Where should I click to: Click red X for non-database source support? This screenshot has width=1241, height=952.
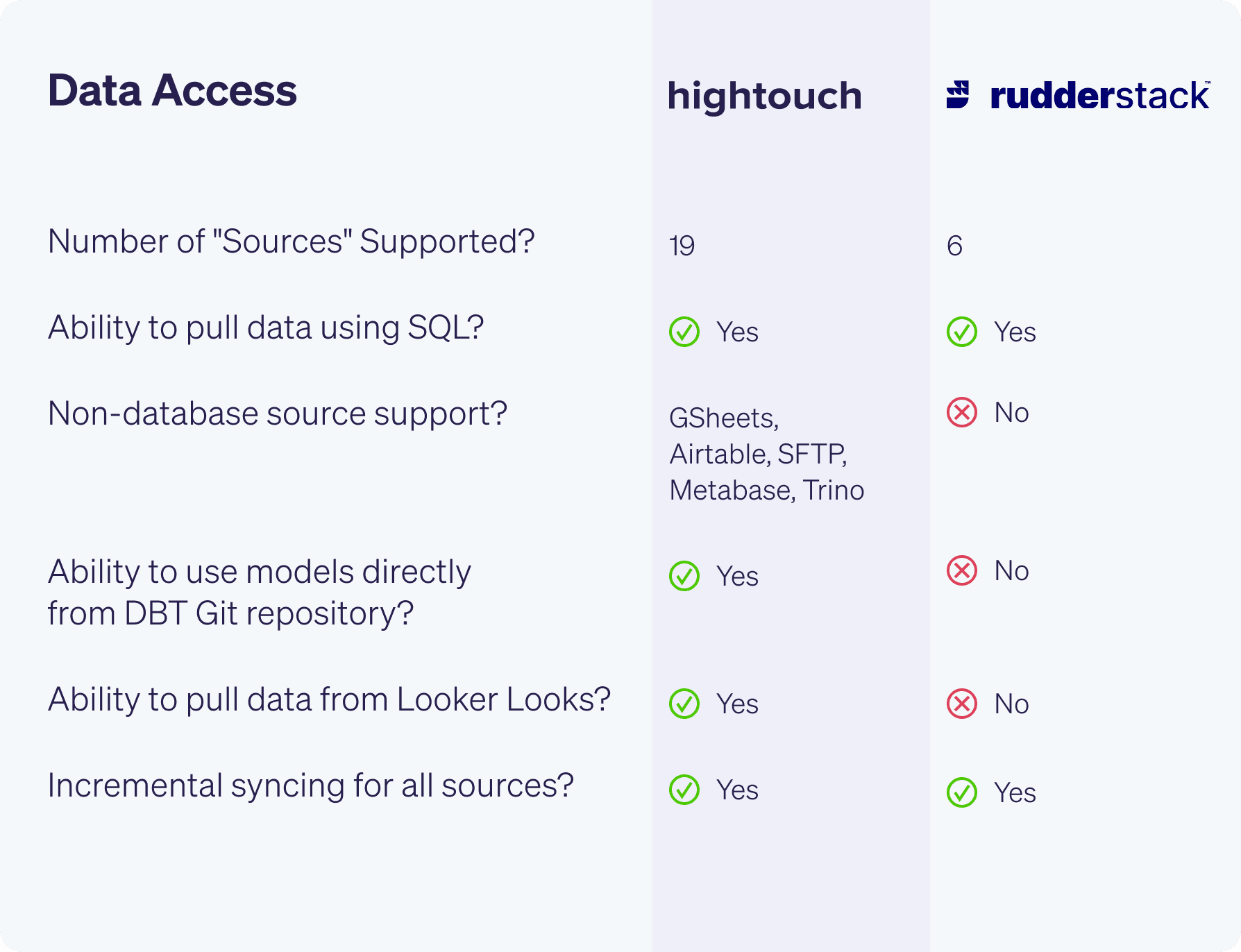click(962, 412)
